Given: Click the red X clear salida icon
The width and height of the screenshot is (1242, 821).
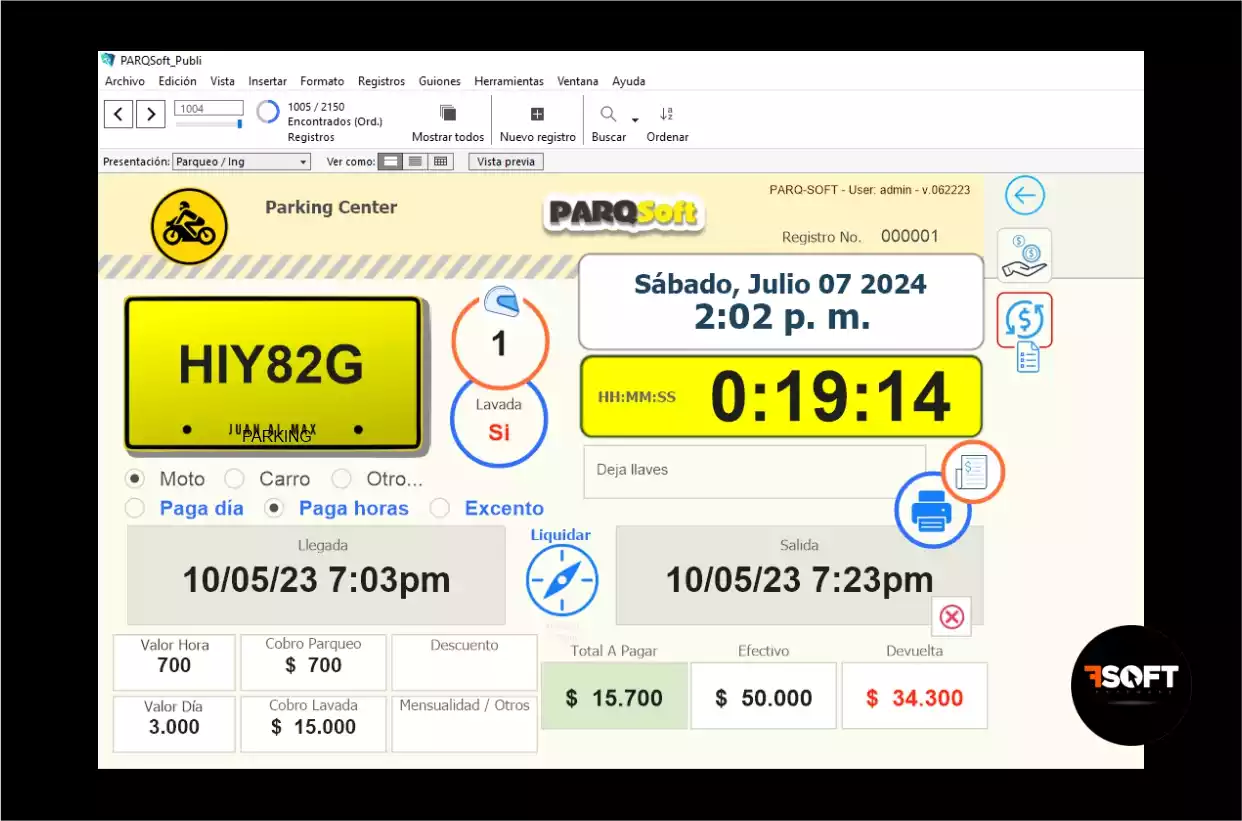Looking at the screenshot, I should [x=951, y=617].
